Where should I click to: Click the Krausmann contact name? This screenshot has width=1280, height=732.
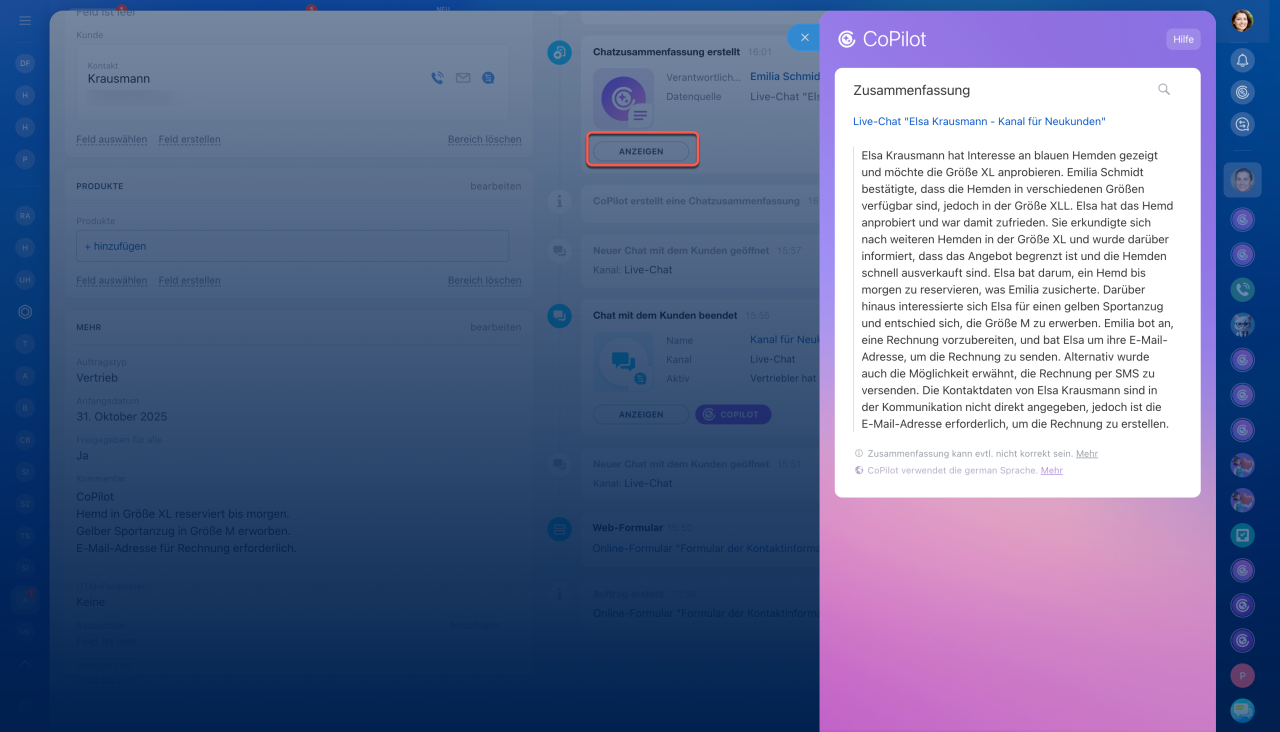(x=119, y=79)
